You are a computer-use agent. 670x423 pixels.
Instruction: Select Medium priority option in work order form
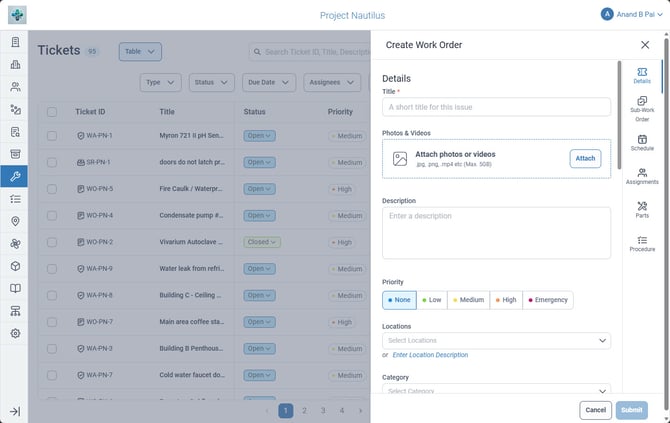[x=469, y=300]
